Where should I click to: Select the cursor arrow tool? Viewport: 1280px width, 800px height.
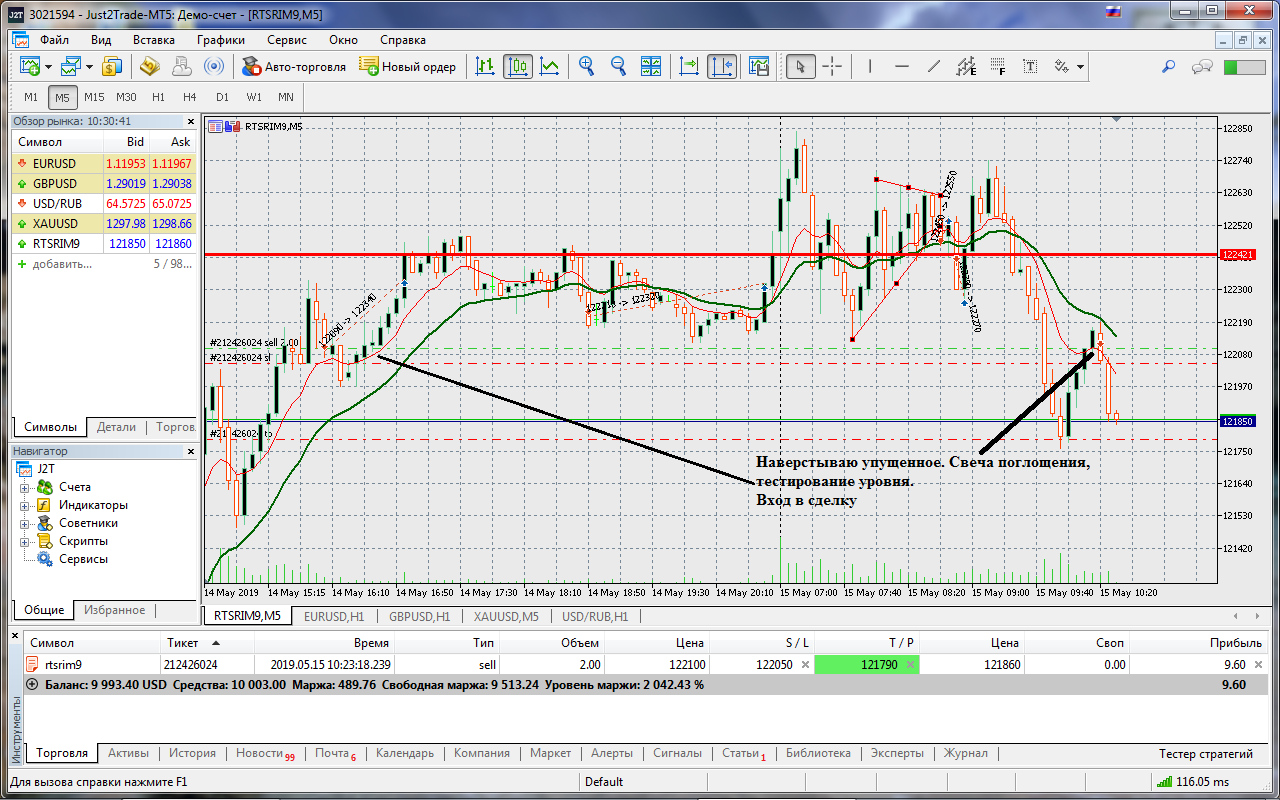pyautogui.click(x=800, y=67)
